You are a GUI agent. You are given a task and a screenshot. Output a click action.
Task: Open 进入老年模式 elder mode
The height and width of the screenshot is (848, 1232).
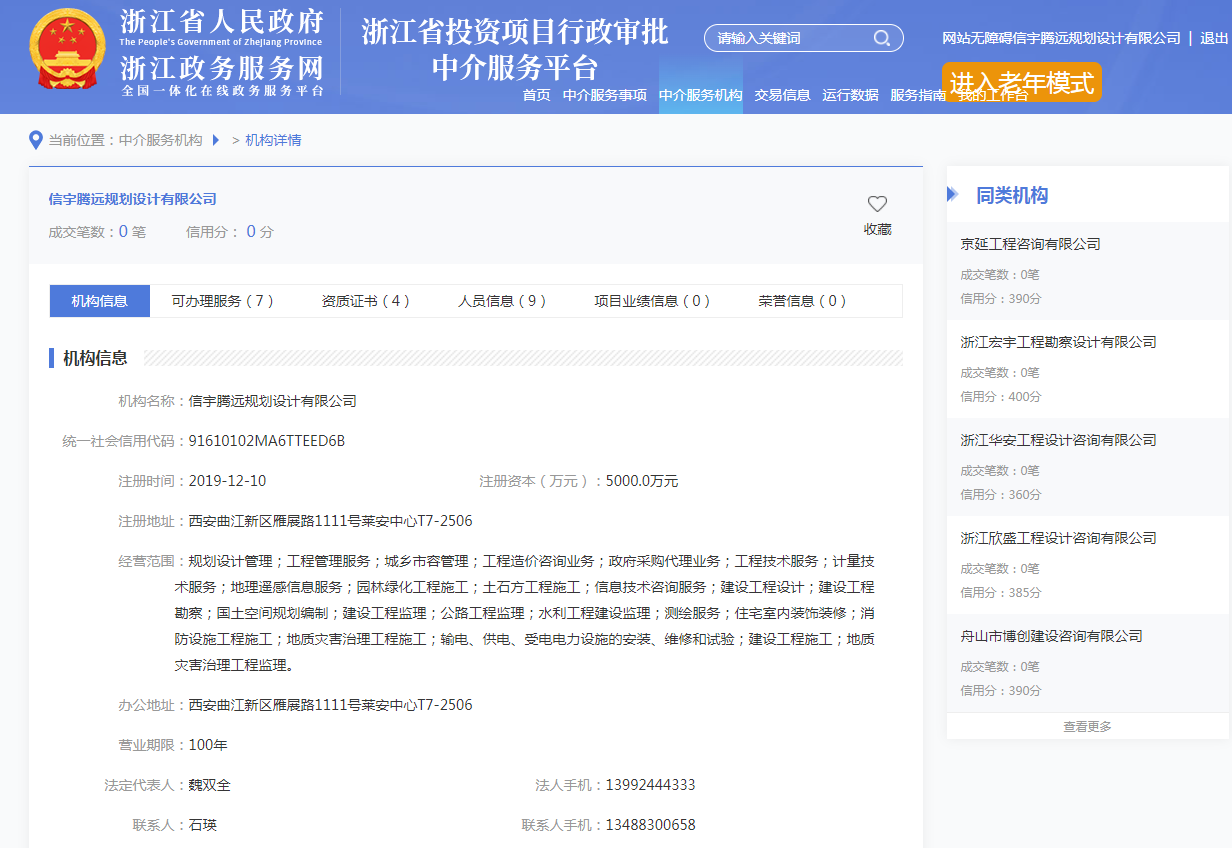pyautogui.click(x=1022, y=81)
